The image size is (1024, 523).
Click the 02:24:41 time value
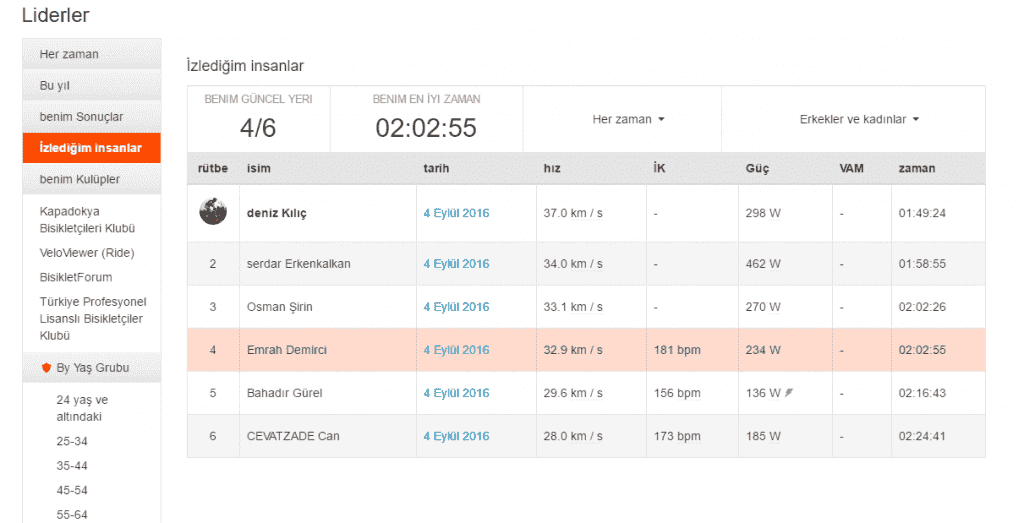[x=922, y=436]
